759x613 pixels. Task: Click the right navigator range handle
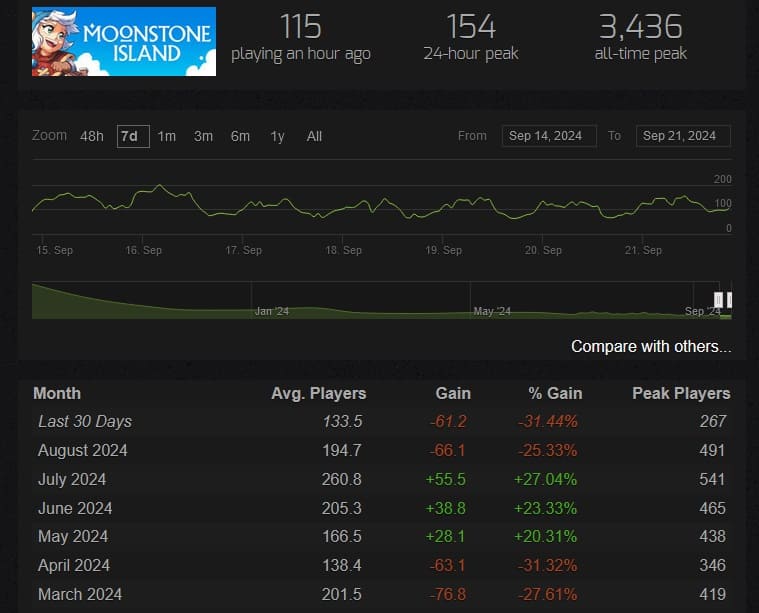731,300
